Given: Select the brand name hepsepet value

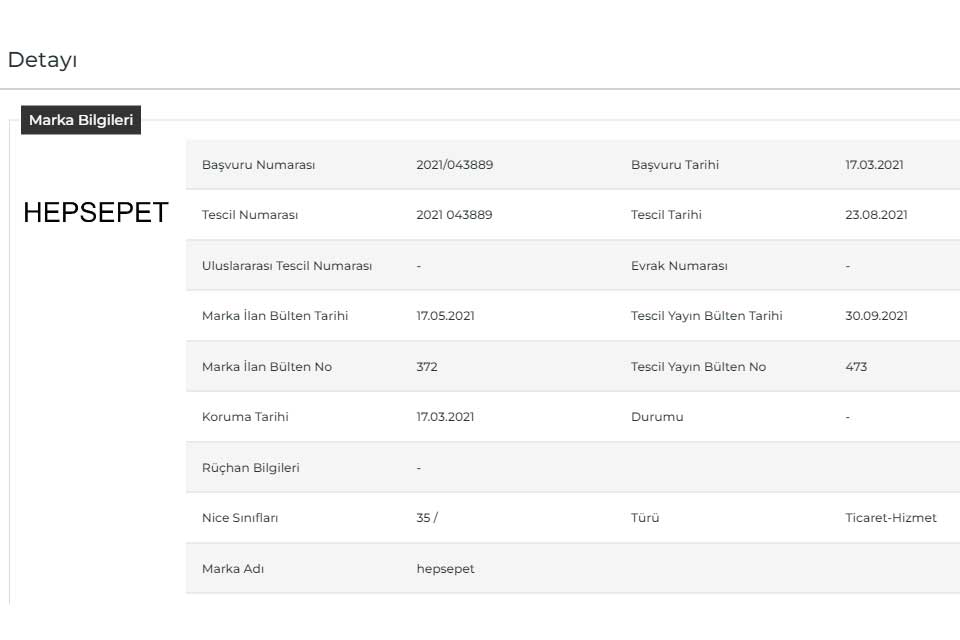Looking at the screenshot, I should (x=446, y=569).
